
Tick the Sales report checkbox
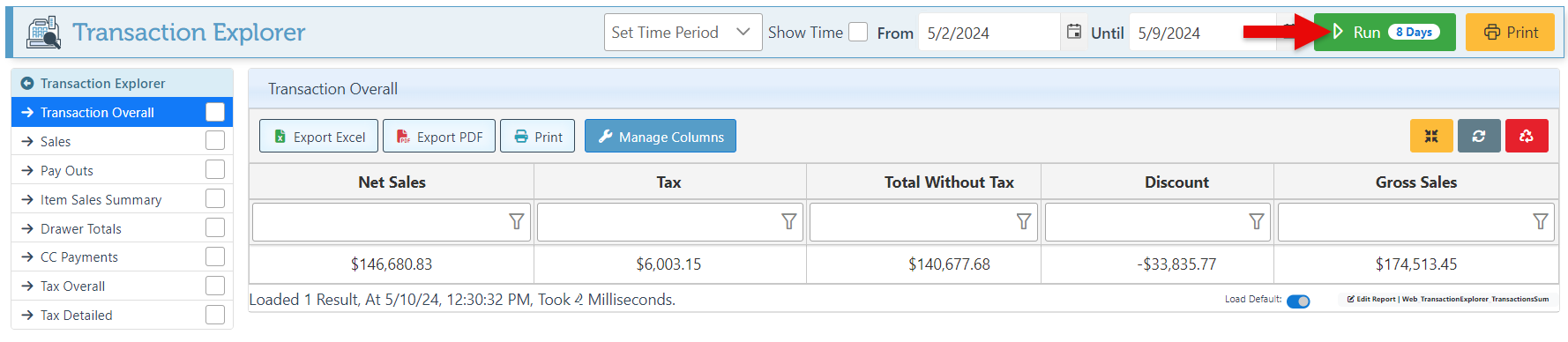coord(215,141)
